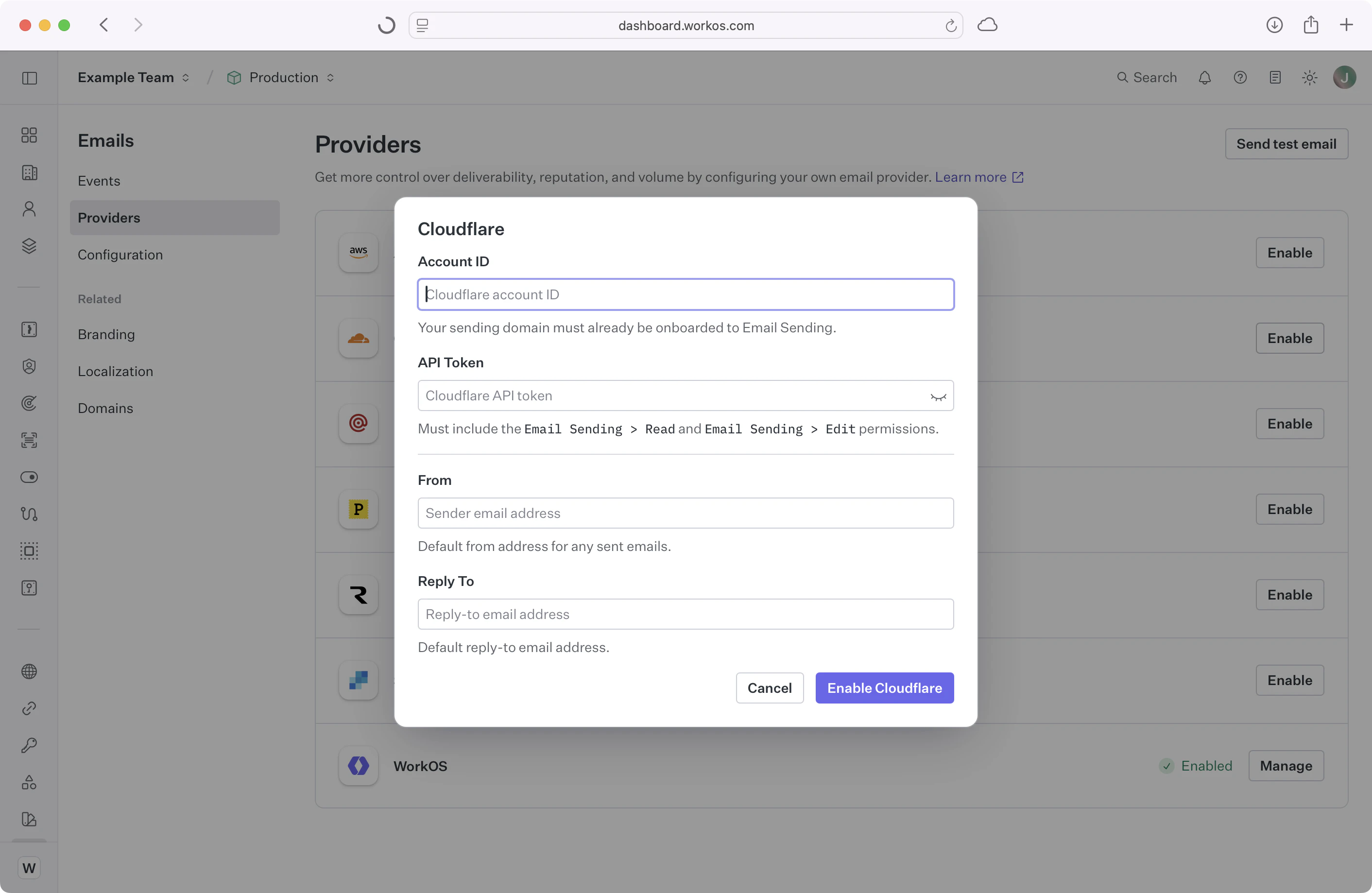Open Configuration in Emails menu
Image resolution: width=1372 pixels, height=893 pixels.
point(120,254)
